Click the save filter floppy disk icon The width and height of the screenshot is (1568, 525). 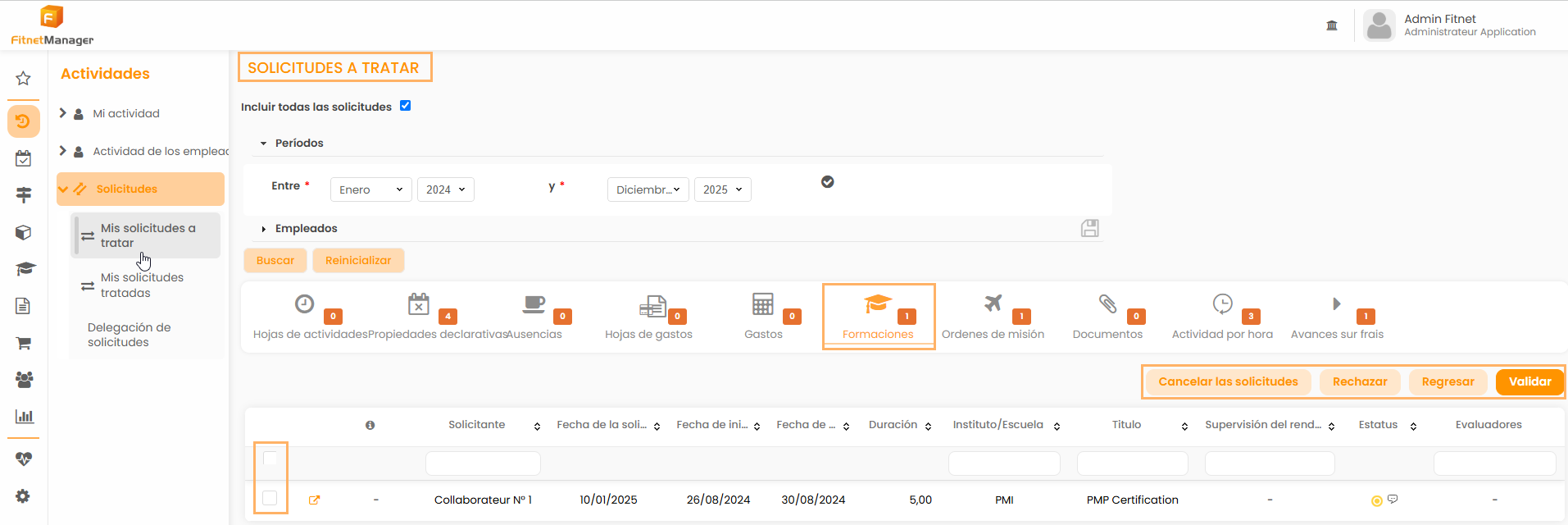(1089, 228)
